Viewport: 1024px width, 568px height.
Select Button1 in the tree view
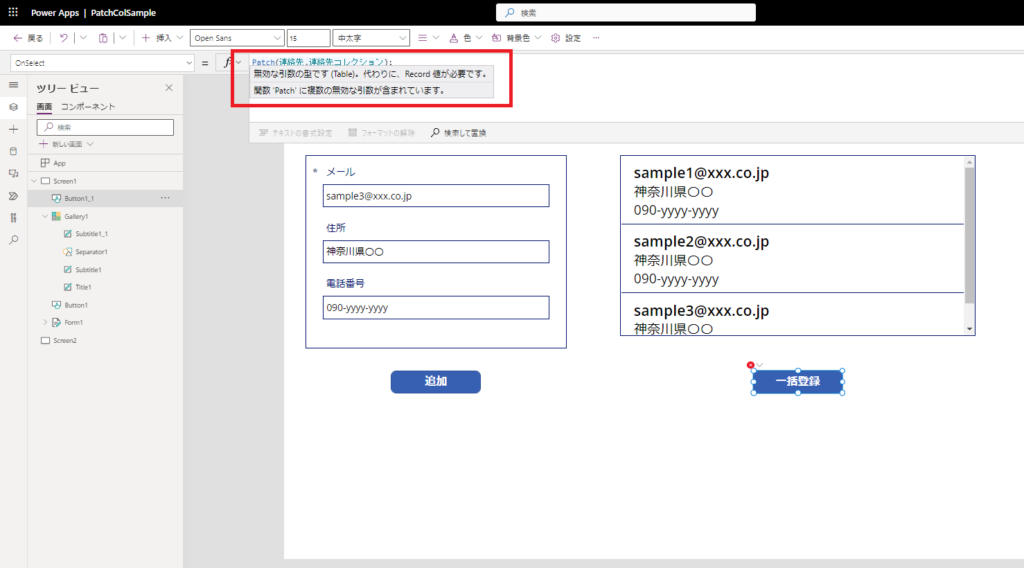tap(76, 305)
